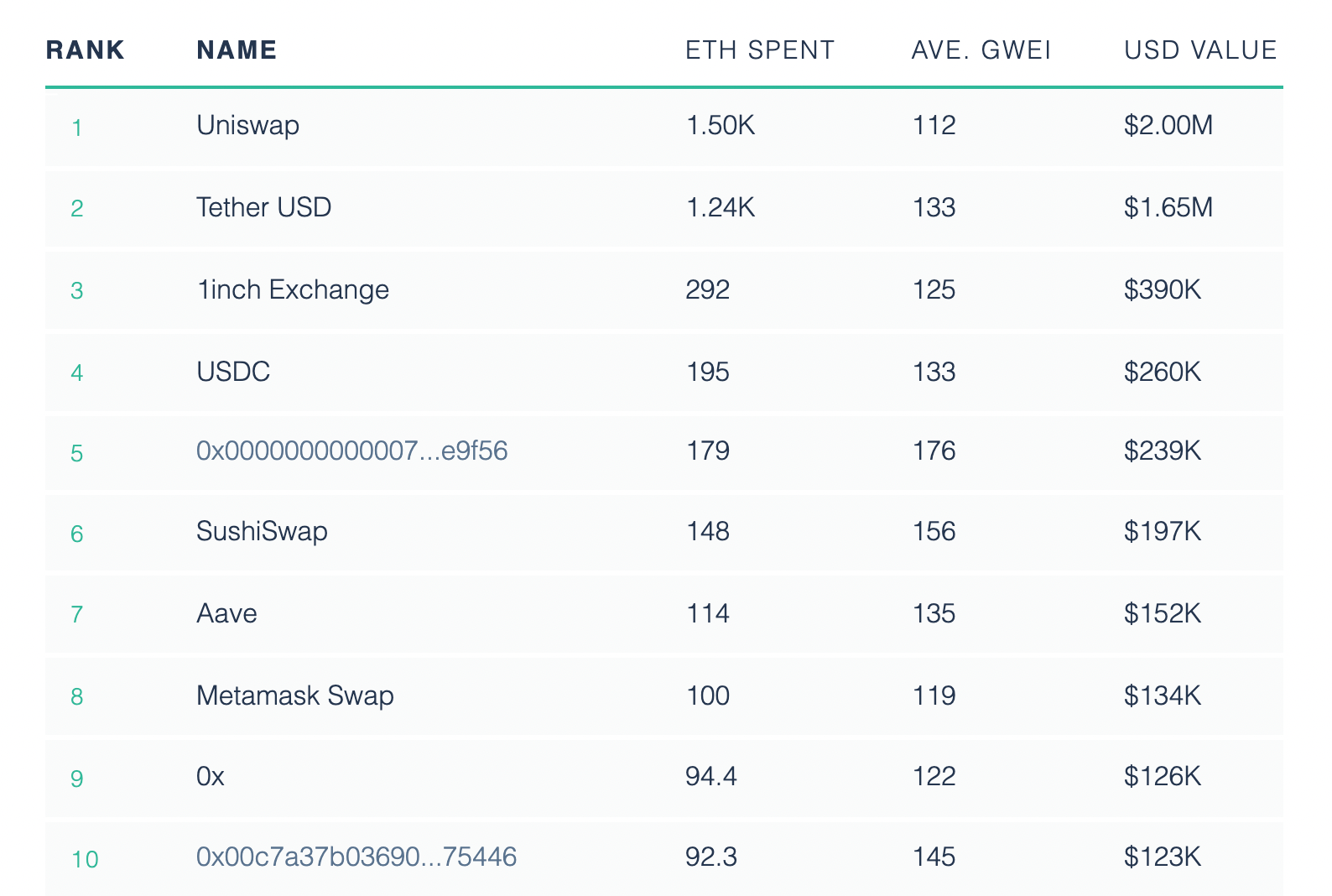Click the USD VALUE column header
Screen dimensions: 1332x896
tap(1200, 50)
